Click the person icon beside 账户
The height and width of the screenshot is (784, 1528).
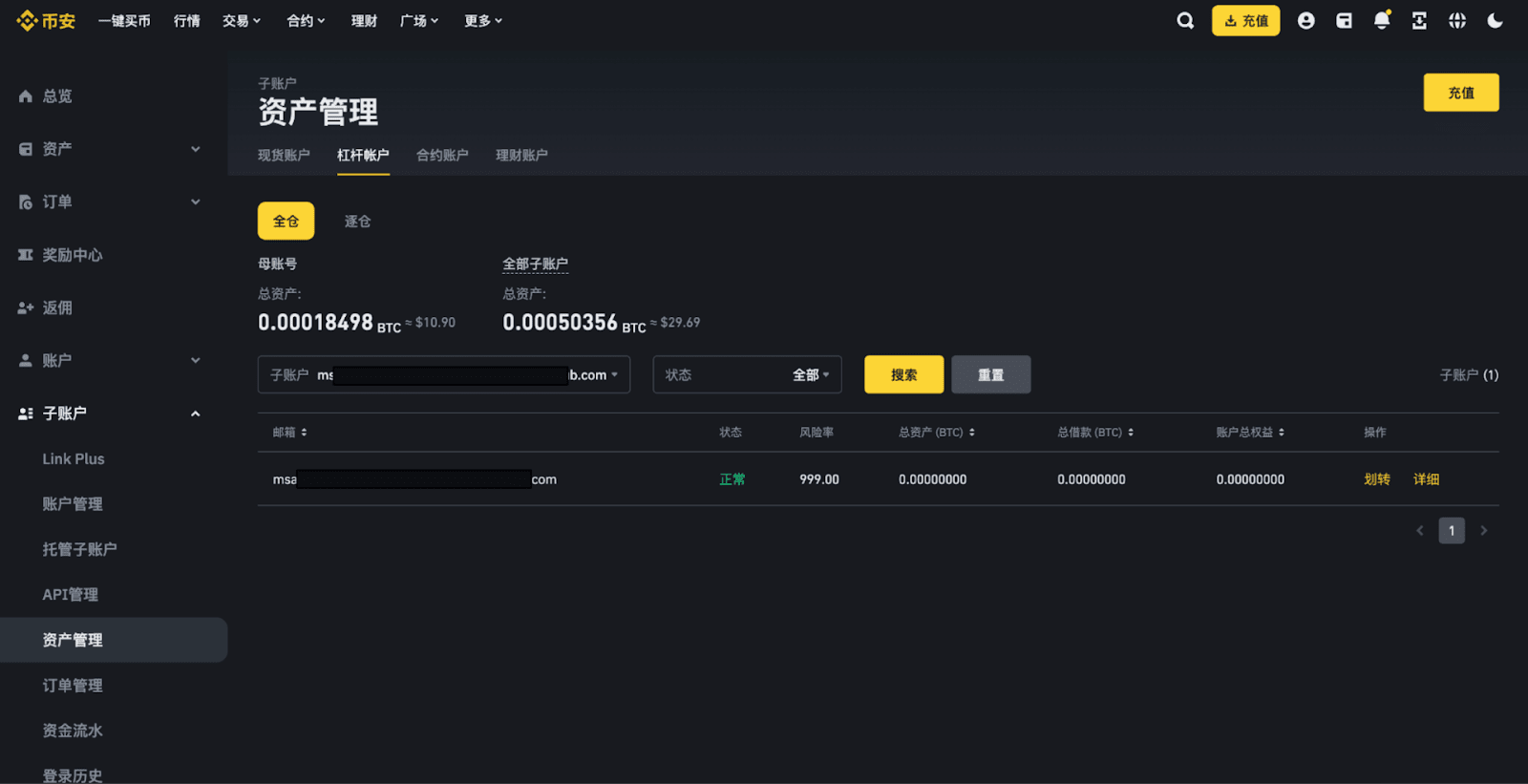coord(26,361)
